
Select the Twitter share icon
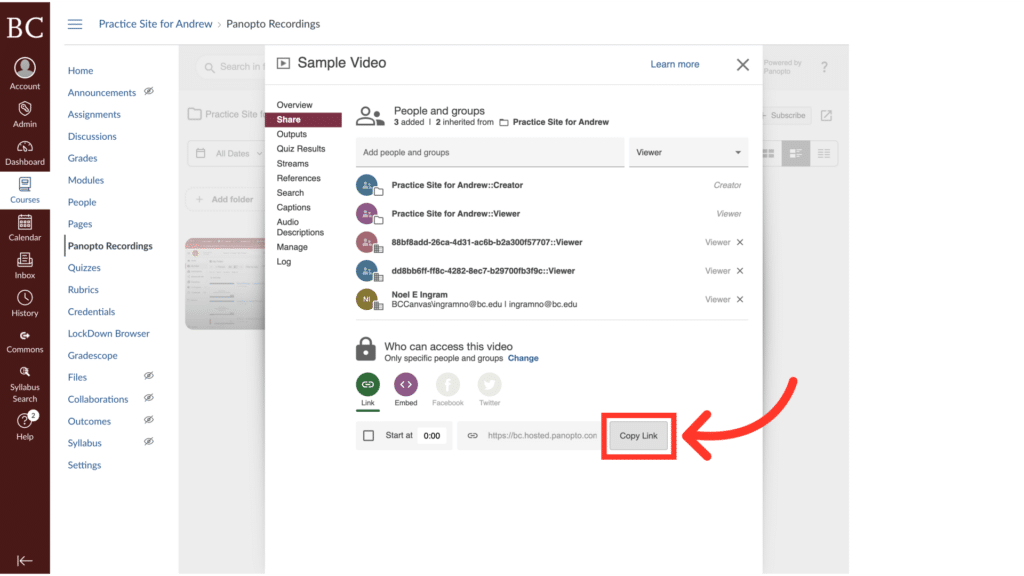489,384
